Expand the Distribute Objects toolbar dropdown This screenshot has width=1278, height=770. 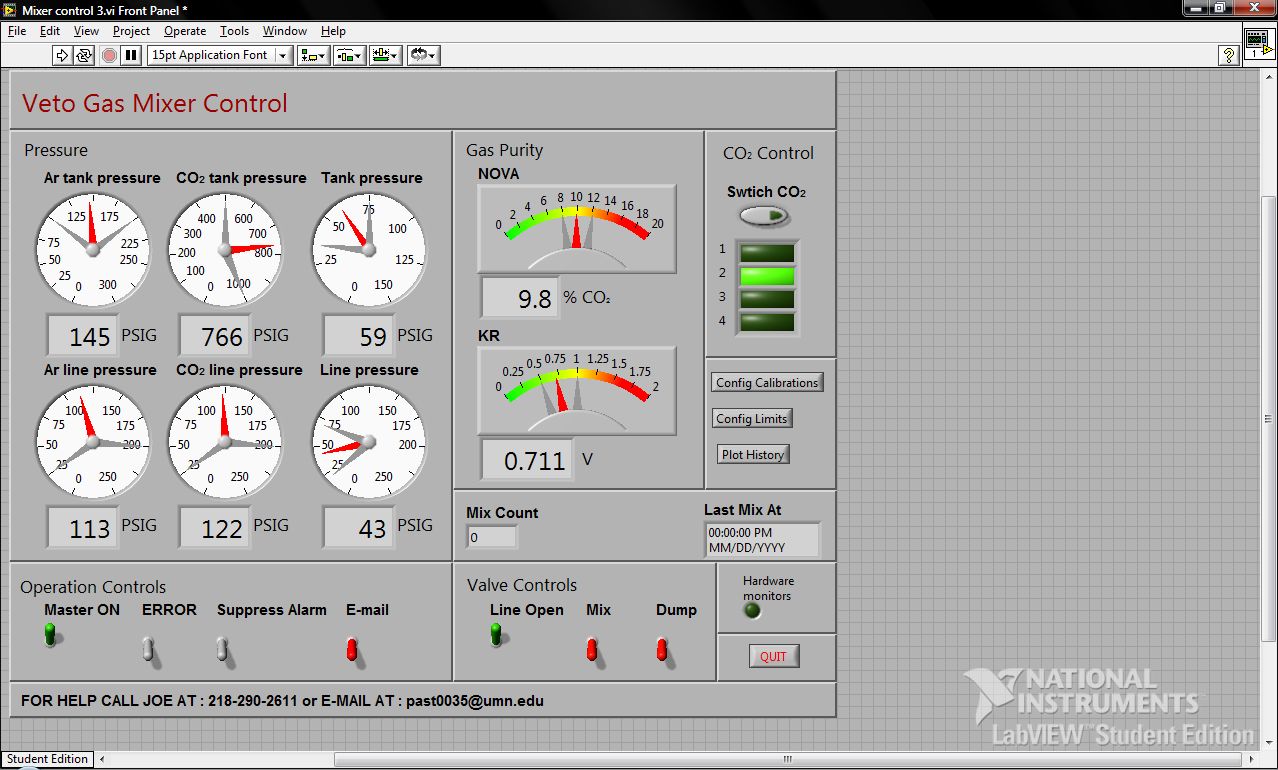[x=349, y=56]
